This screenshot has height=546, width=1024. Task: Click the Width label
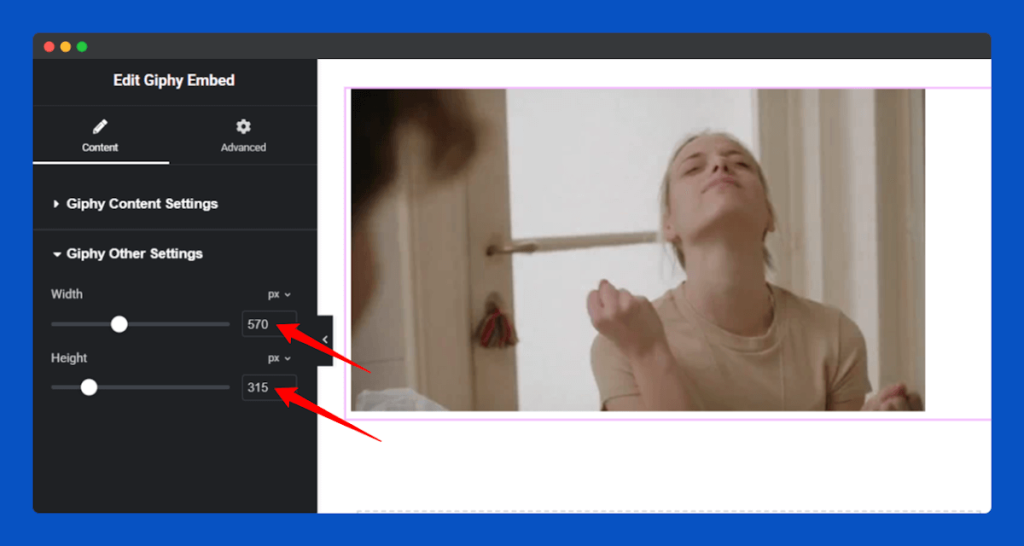tap(67, 295)
